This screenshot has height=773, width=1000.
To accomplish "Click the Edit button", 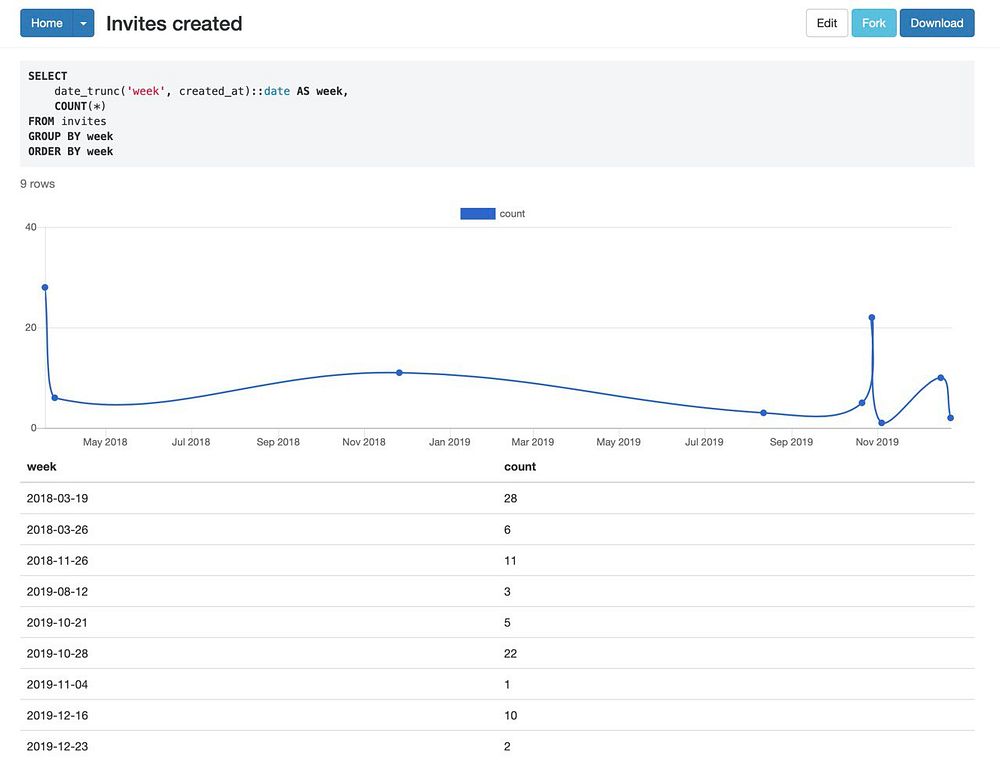I will click(x=827, y=23).
